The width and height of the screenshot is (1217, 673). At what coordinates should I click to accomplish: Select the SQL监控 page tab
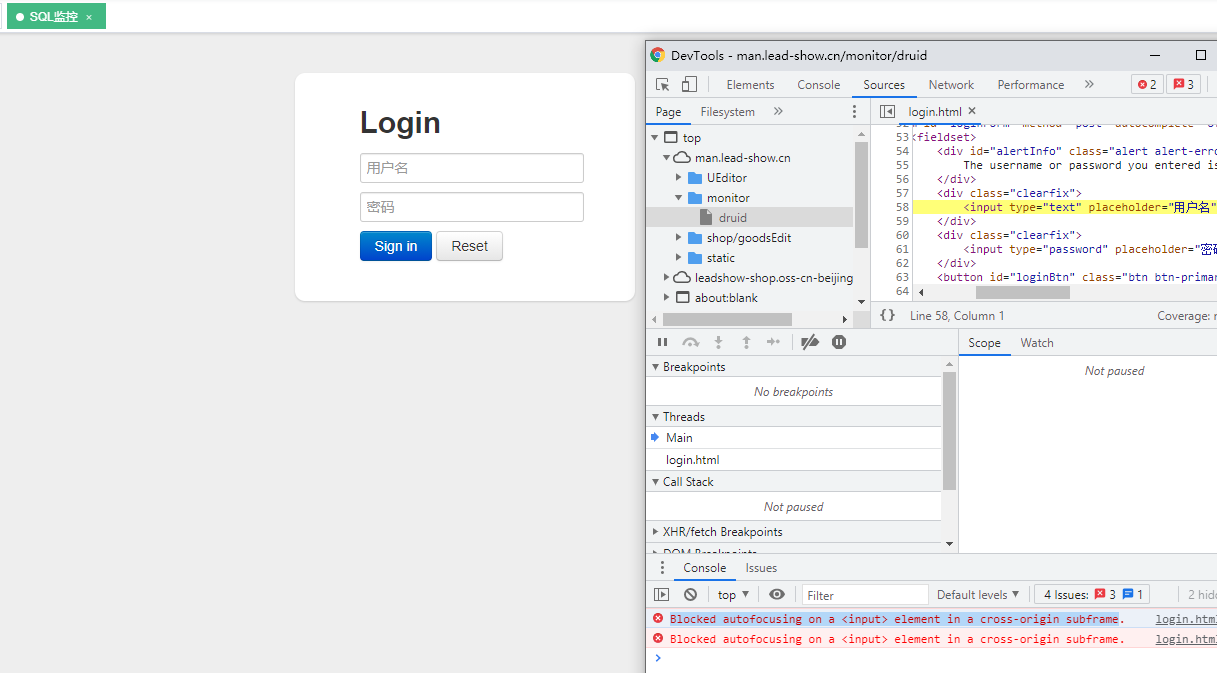(56, 17)
